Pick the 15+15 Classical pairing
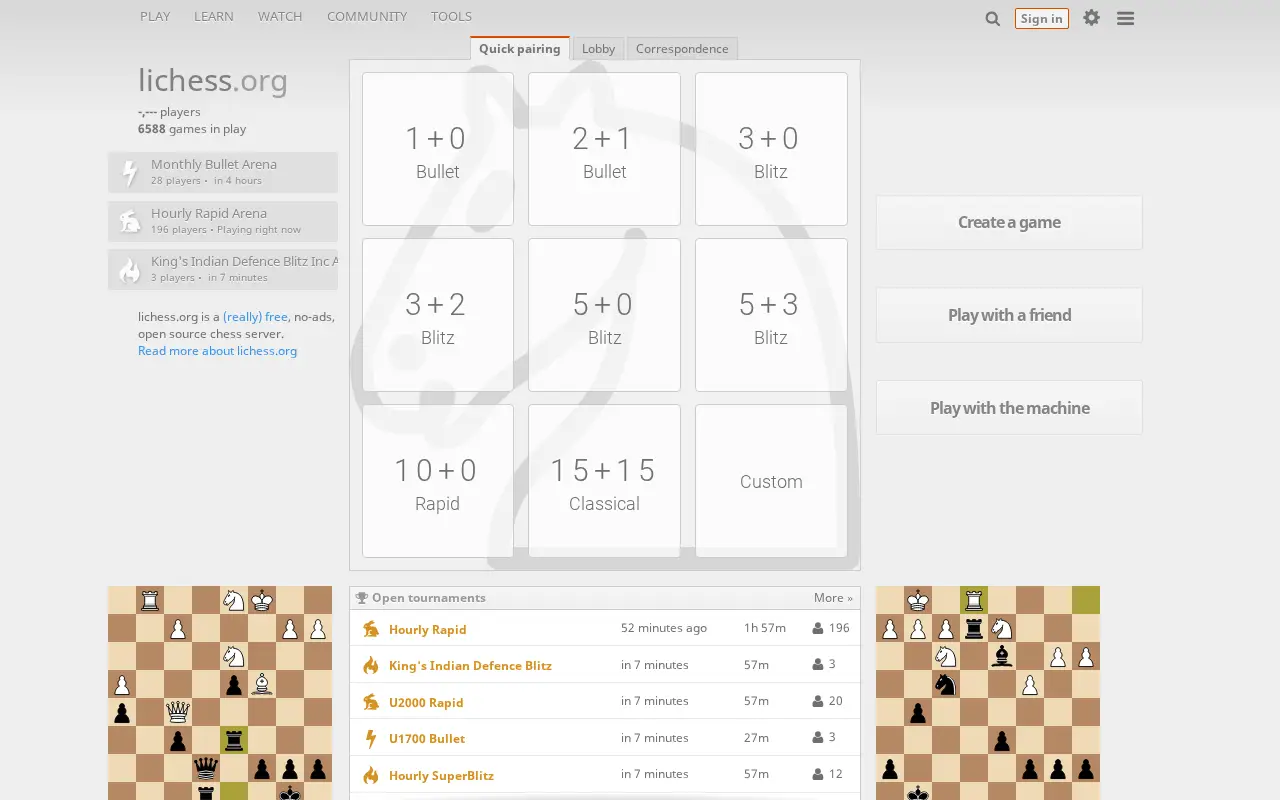Viewport: 1280px width, 800px height. click(604, 481)
